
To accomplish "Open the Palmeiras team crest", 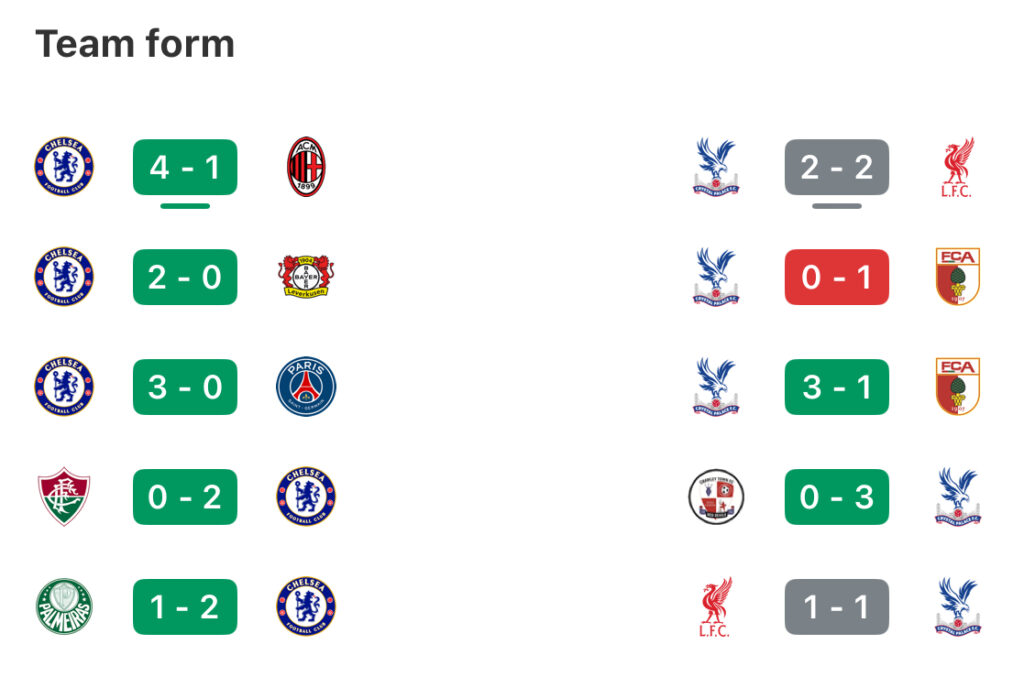I will 64,606.
